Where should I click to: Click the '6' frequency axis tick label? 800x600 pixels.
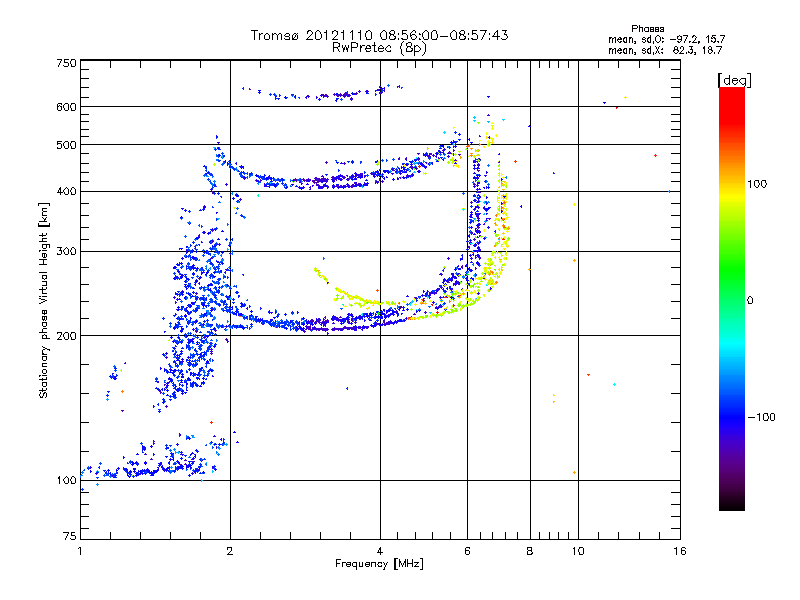coord(467,551)
